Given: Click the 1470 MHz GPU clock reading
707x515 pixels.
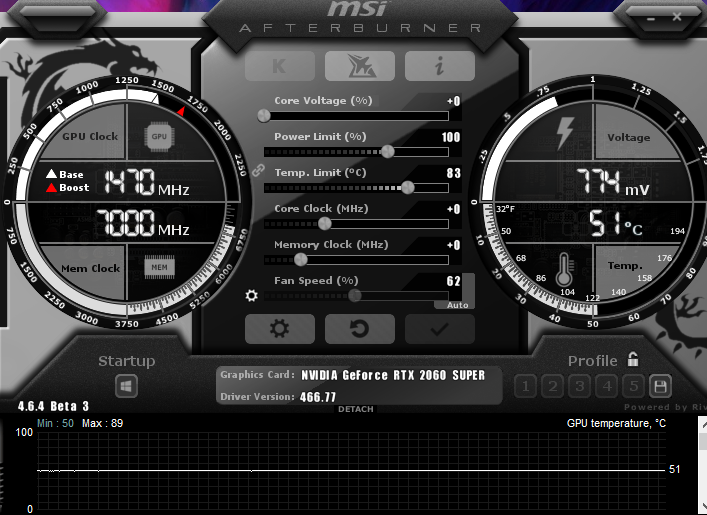Looking at the screenshot, I should coord(147,182).
